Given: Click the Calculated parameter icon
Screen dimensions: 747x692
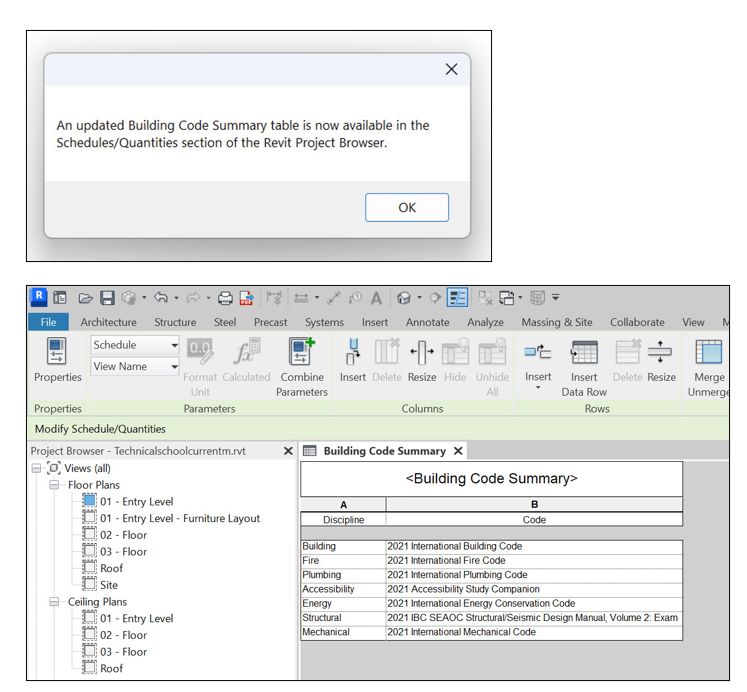Looking at the screenshot, I should [x=247, y=351].
